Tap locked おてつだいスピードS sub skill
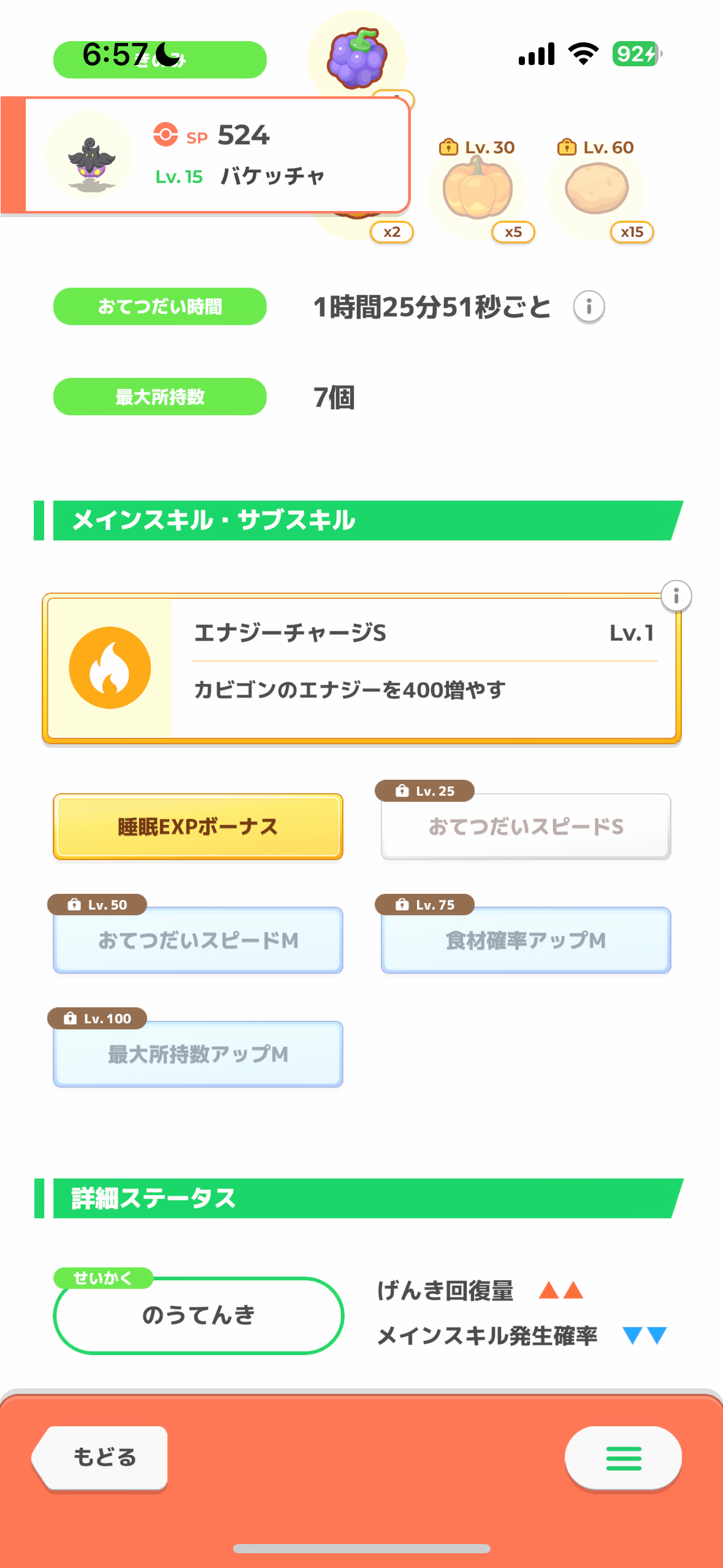The image size is (723, 1568). [526, 827]
